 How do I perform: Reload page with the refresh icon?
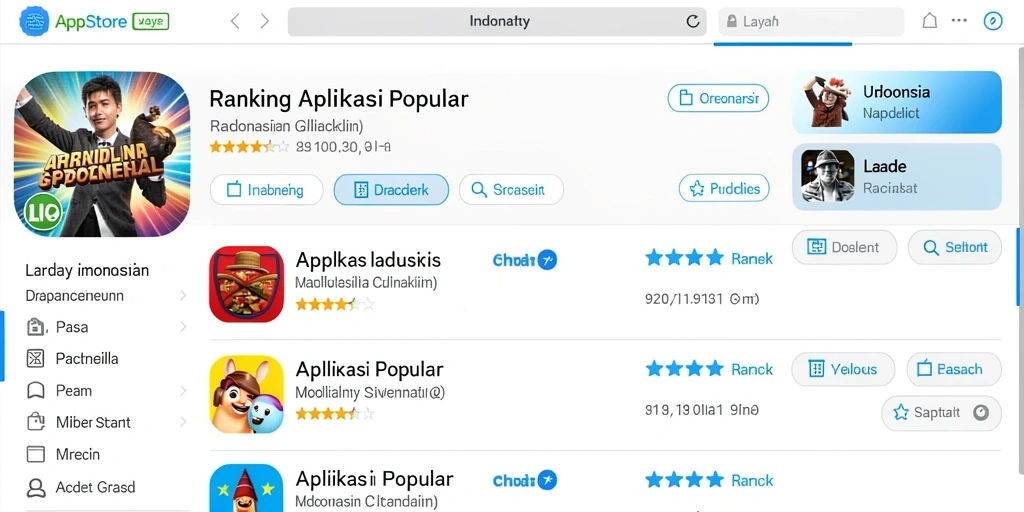pyautogui.click(x=693, y=22)
